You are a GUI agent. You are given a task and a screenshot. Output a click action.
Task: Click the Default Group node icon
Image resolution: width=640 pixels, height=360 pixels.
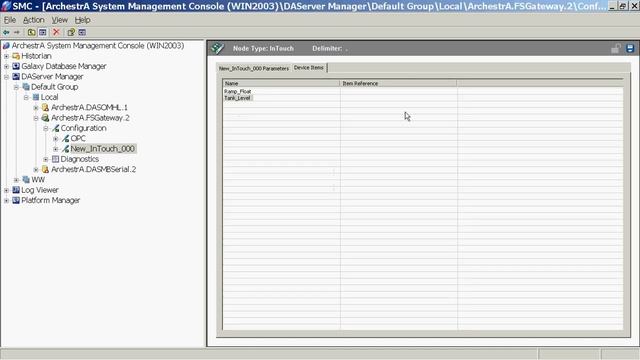coord(26,87)
